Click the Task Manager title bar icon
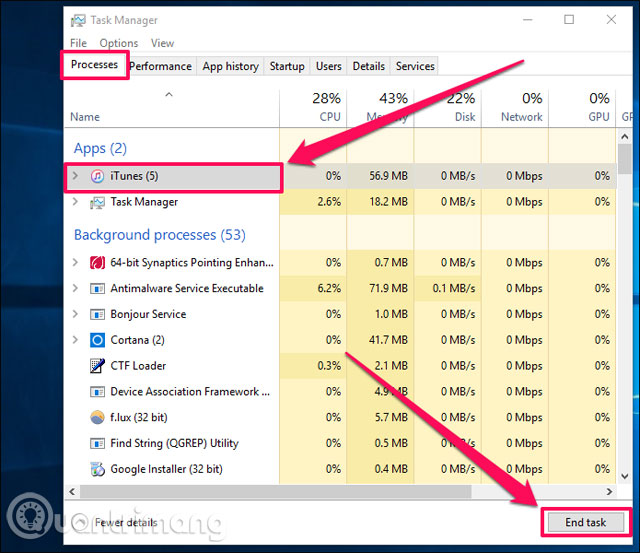The image size is (640, 553). tap(78, 20)
